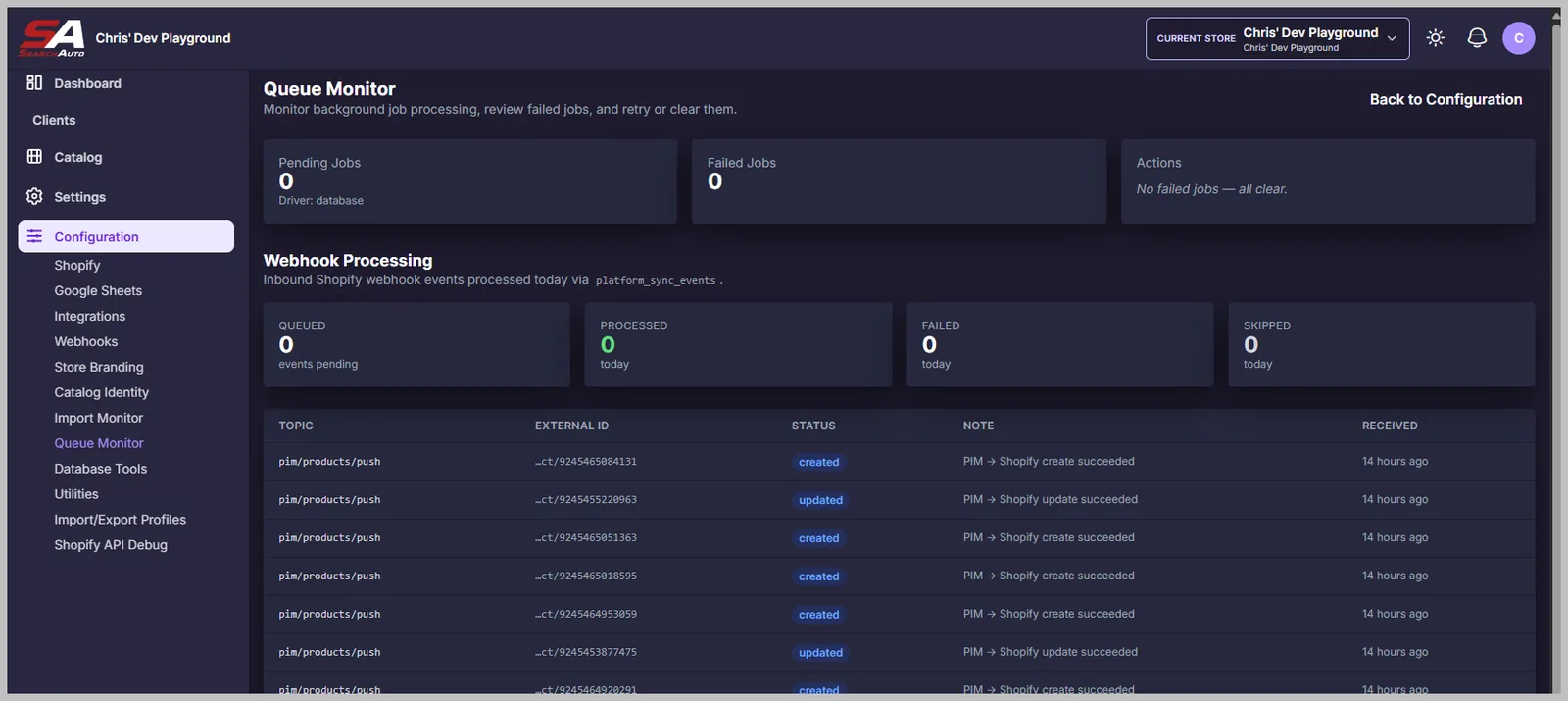1568x701 pixels.
Task: Click the SearchAuto logo
Action: pyautogui.click(x=53, y=38)
